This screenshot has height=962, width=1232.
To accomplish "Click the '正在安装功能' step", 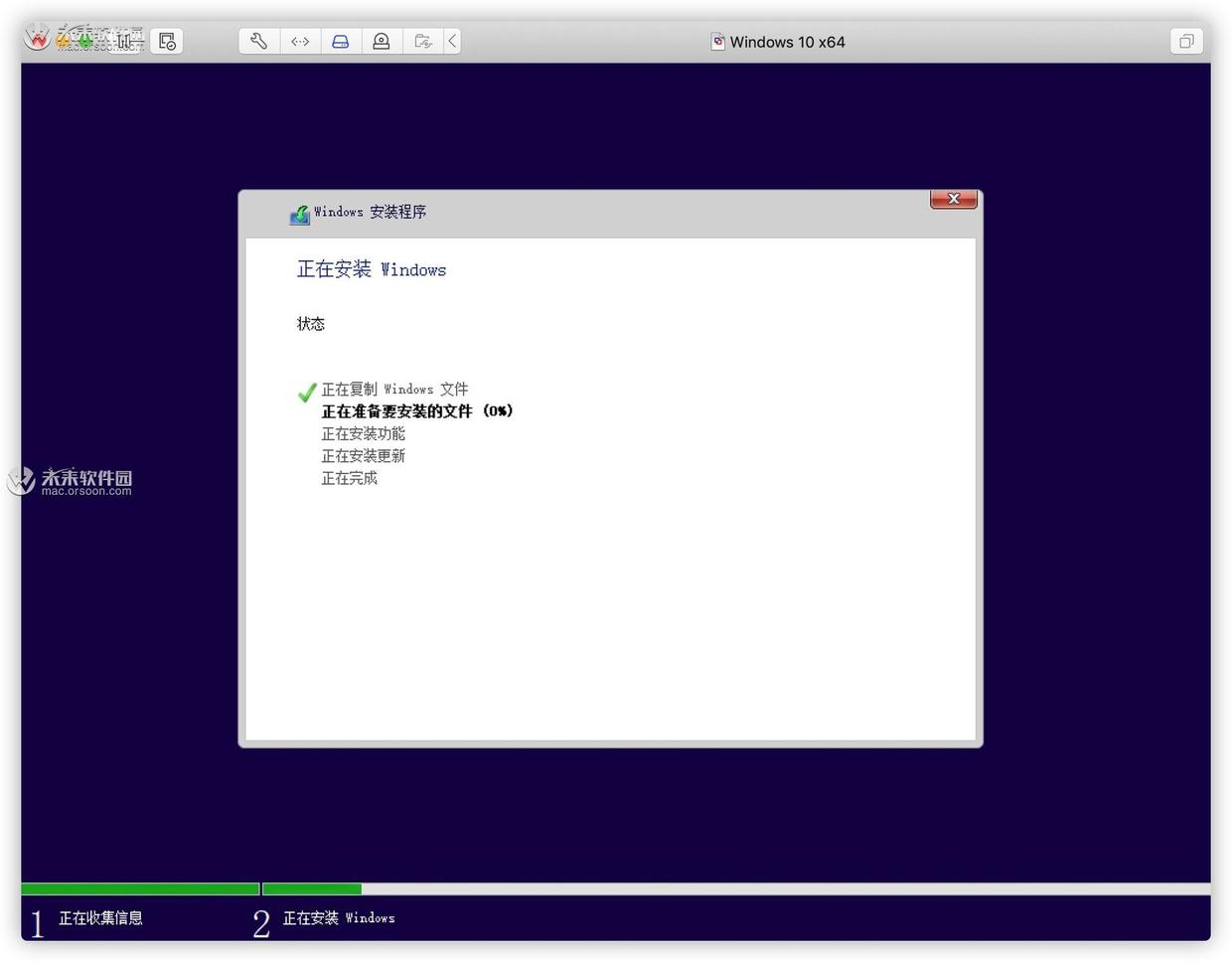I will coord(363,434).
